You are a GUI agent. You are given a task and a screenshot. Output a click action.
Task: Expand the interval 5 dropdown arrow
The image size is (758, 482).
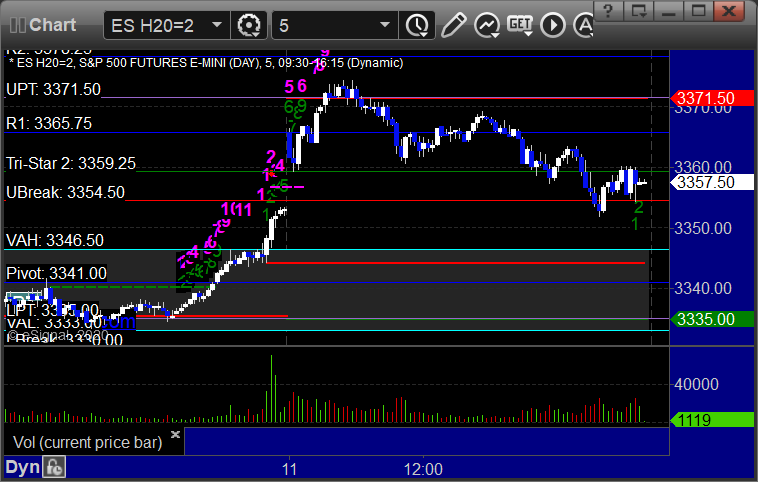pyautogui.click(x=385, y=24)
